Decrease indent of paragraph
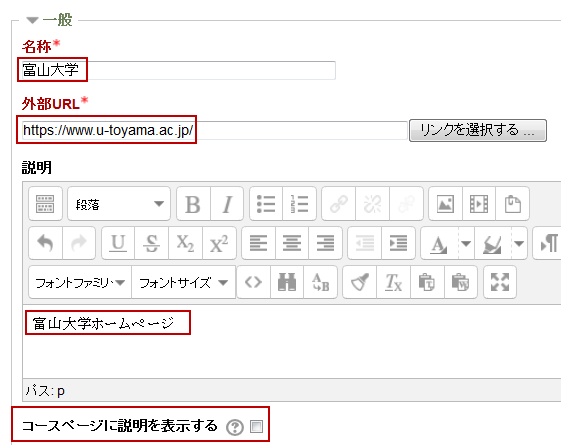Screen dimensions: 561x445 (x=365, y=243)
